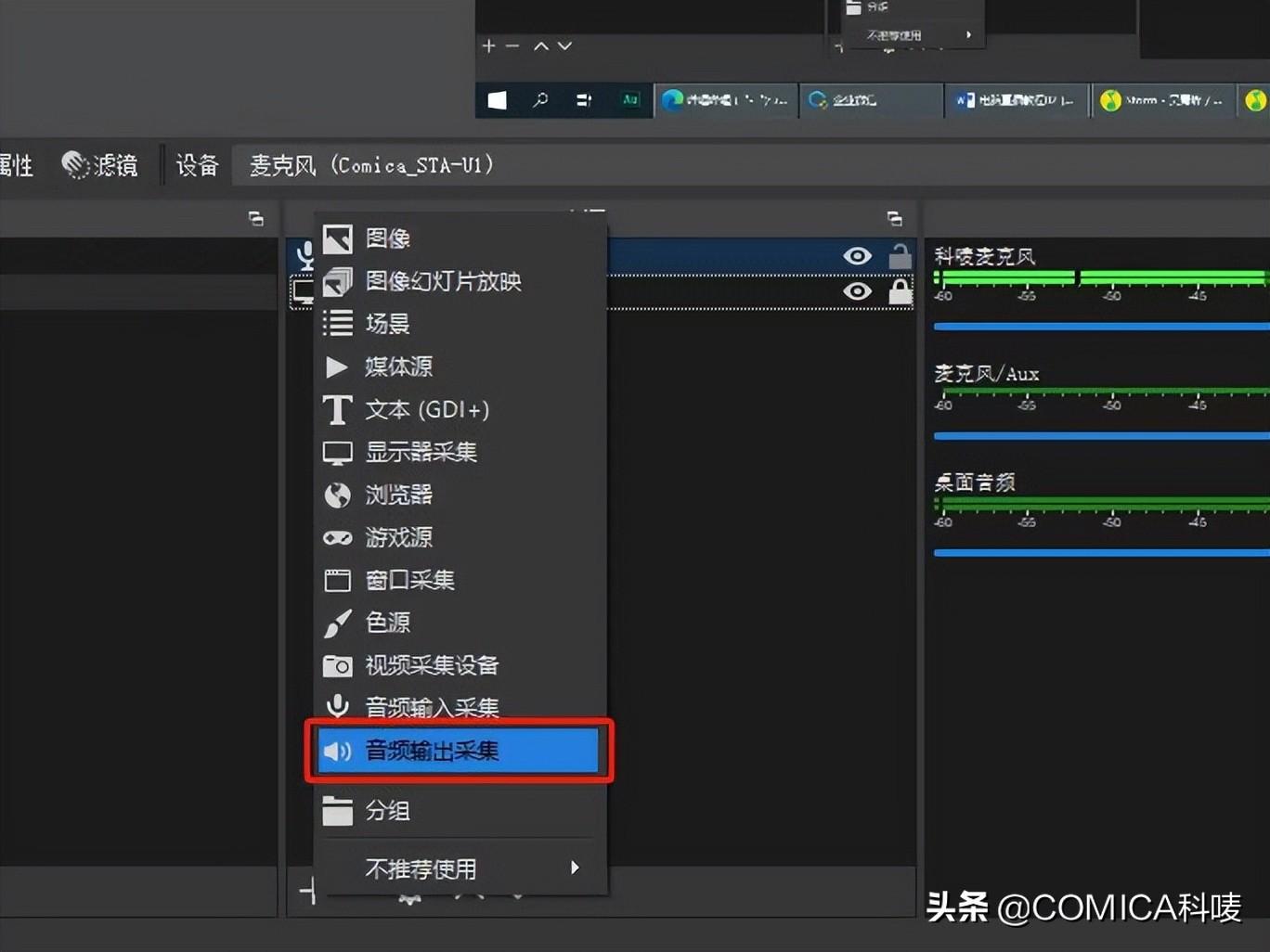Expand the submenu arrow in the top popup menu
Image resolution: width=1270 pixels, height=952 pixels.
tap(969, 34)
